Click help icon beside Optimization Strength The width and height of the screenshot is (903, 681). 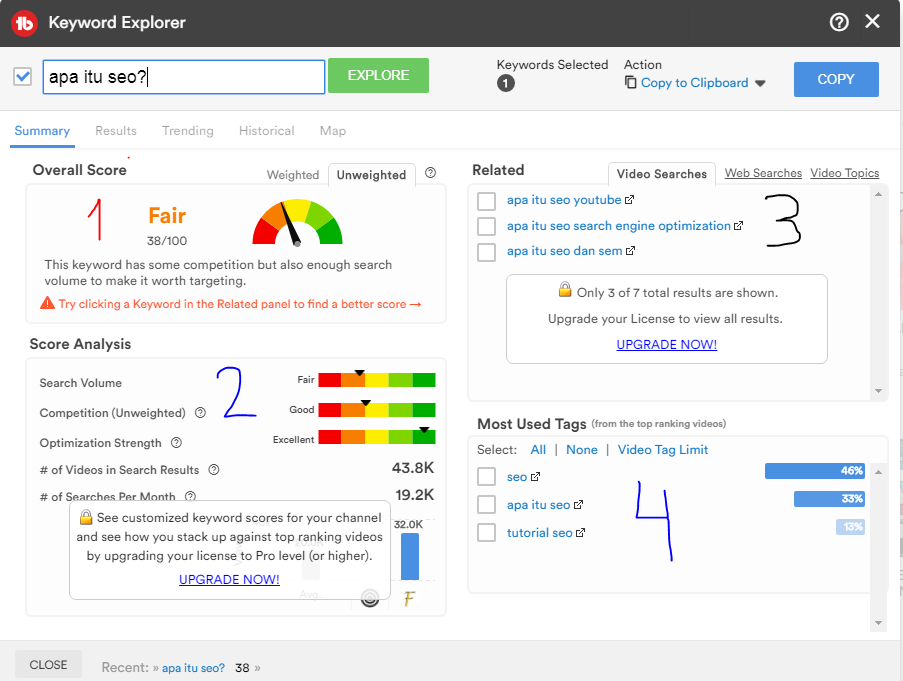pos(176,443)
